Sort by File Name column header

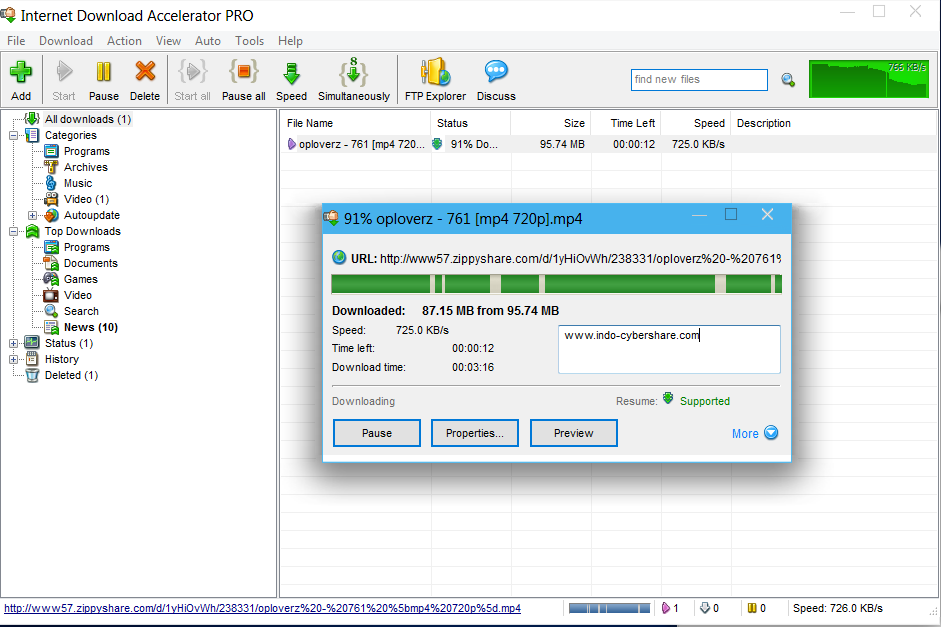click(x=356, y=123)
